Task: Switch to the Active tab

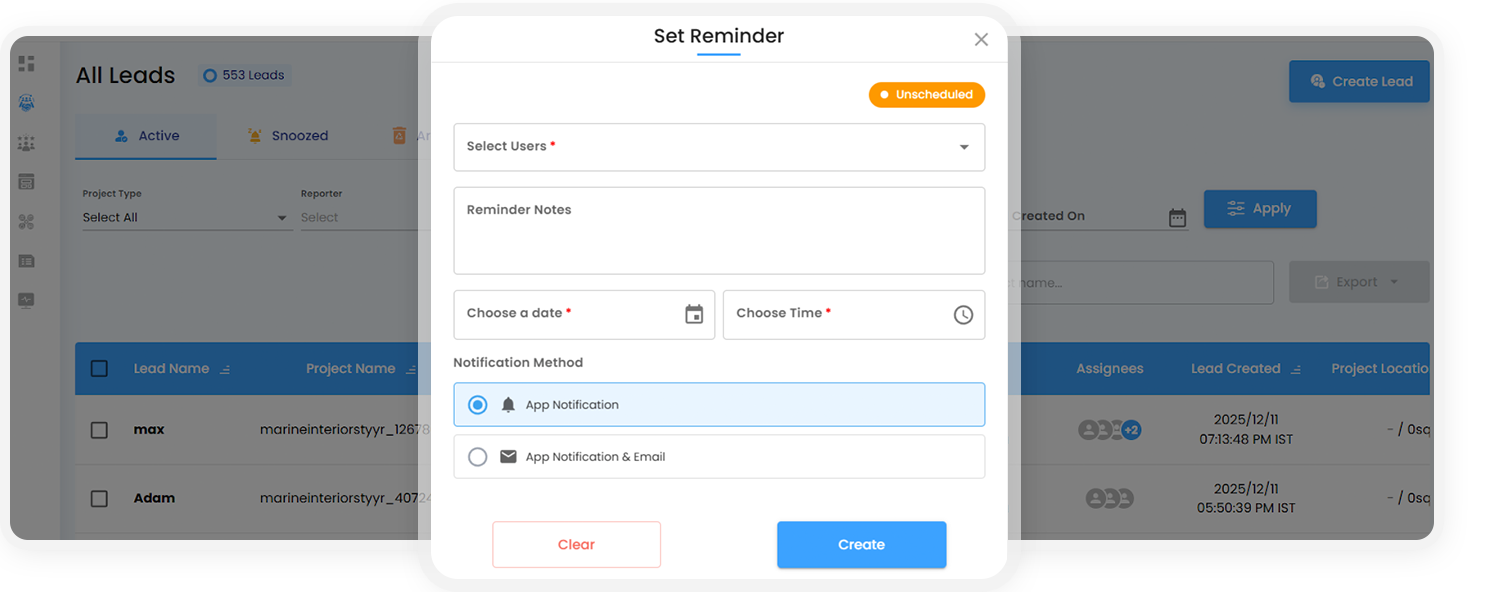Action: coord(146,136)
